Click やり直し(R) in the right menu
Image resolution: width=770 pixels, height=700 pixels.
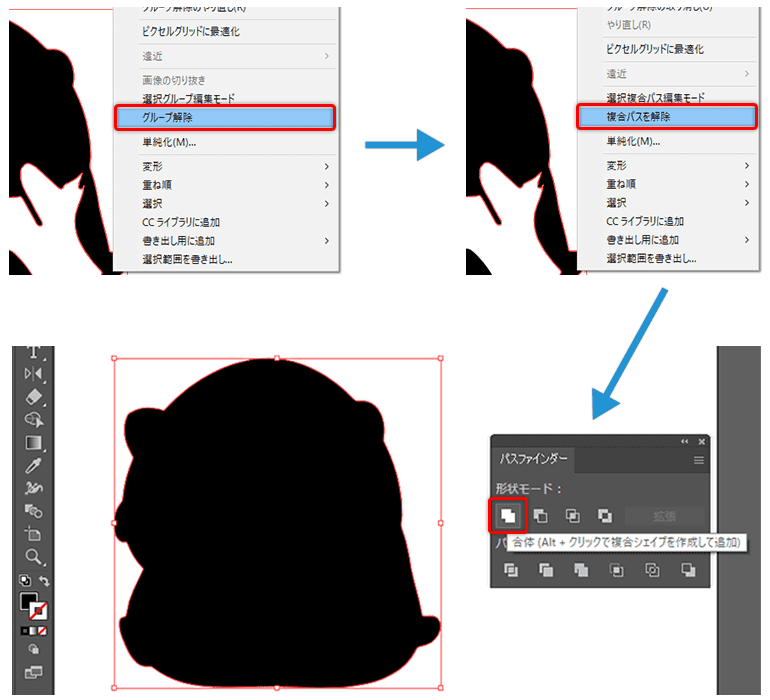(x=668, y=25)
